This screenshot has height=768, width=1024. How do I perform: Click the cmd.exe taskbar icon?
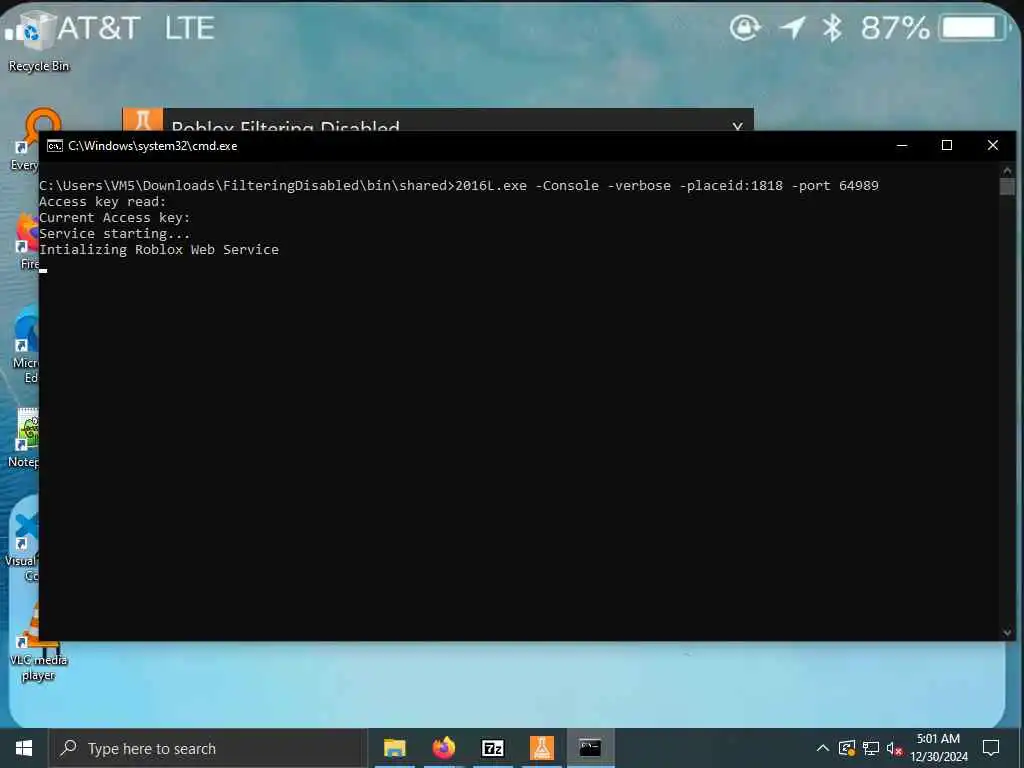(590, 748)
